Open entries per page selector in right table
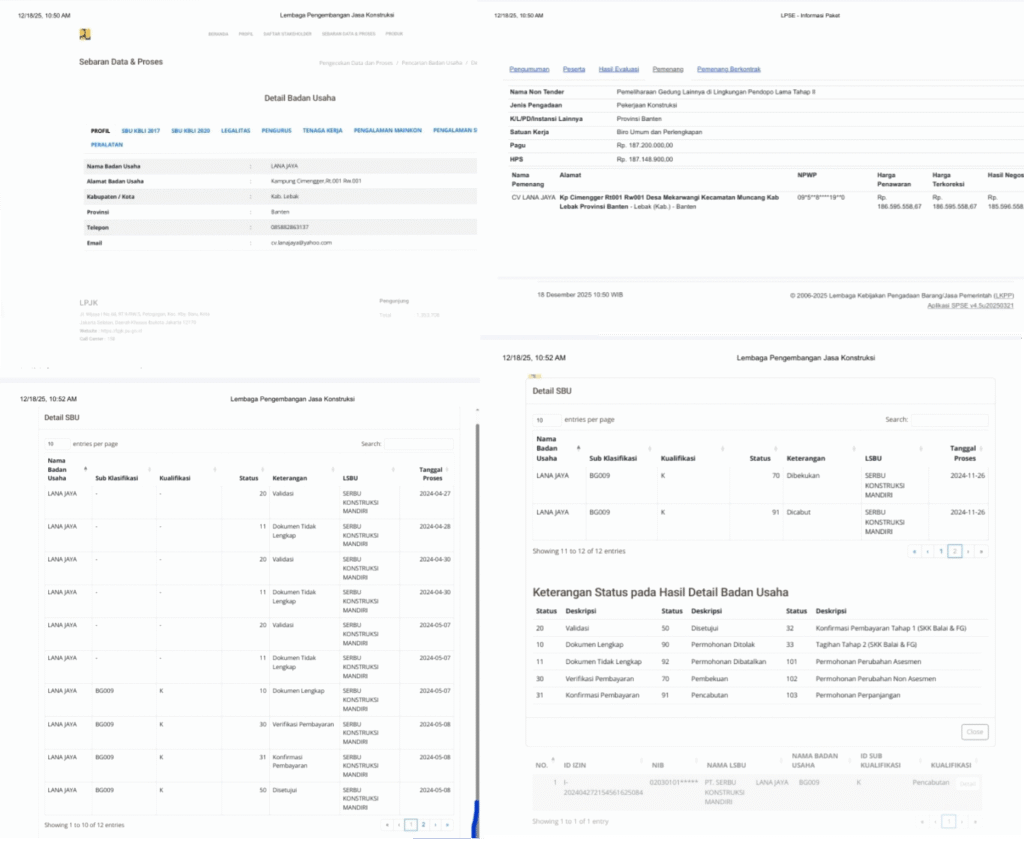This screenshot has height=841, width=1024. 546,420
